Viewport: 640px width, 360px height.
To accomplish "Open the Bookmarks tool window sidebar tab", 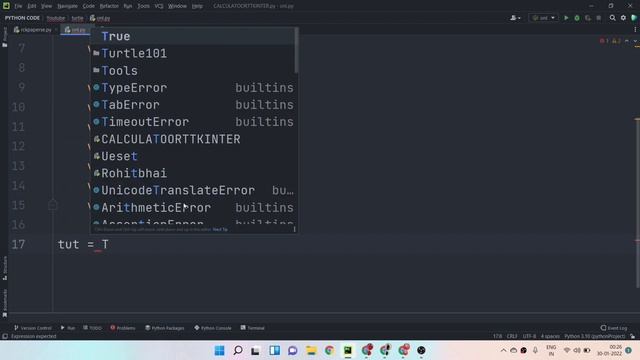I will (5, 302).
